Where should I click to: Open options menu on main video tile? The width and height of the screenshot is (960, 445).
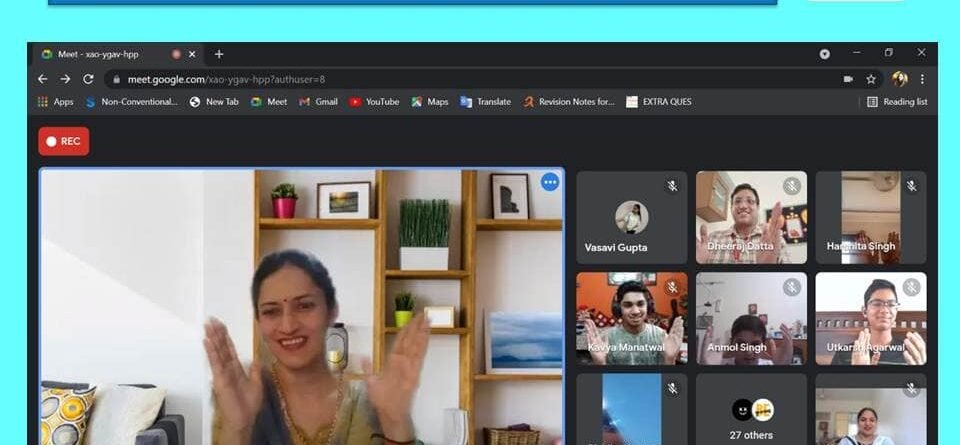click(549, 182)
